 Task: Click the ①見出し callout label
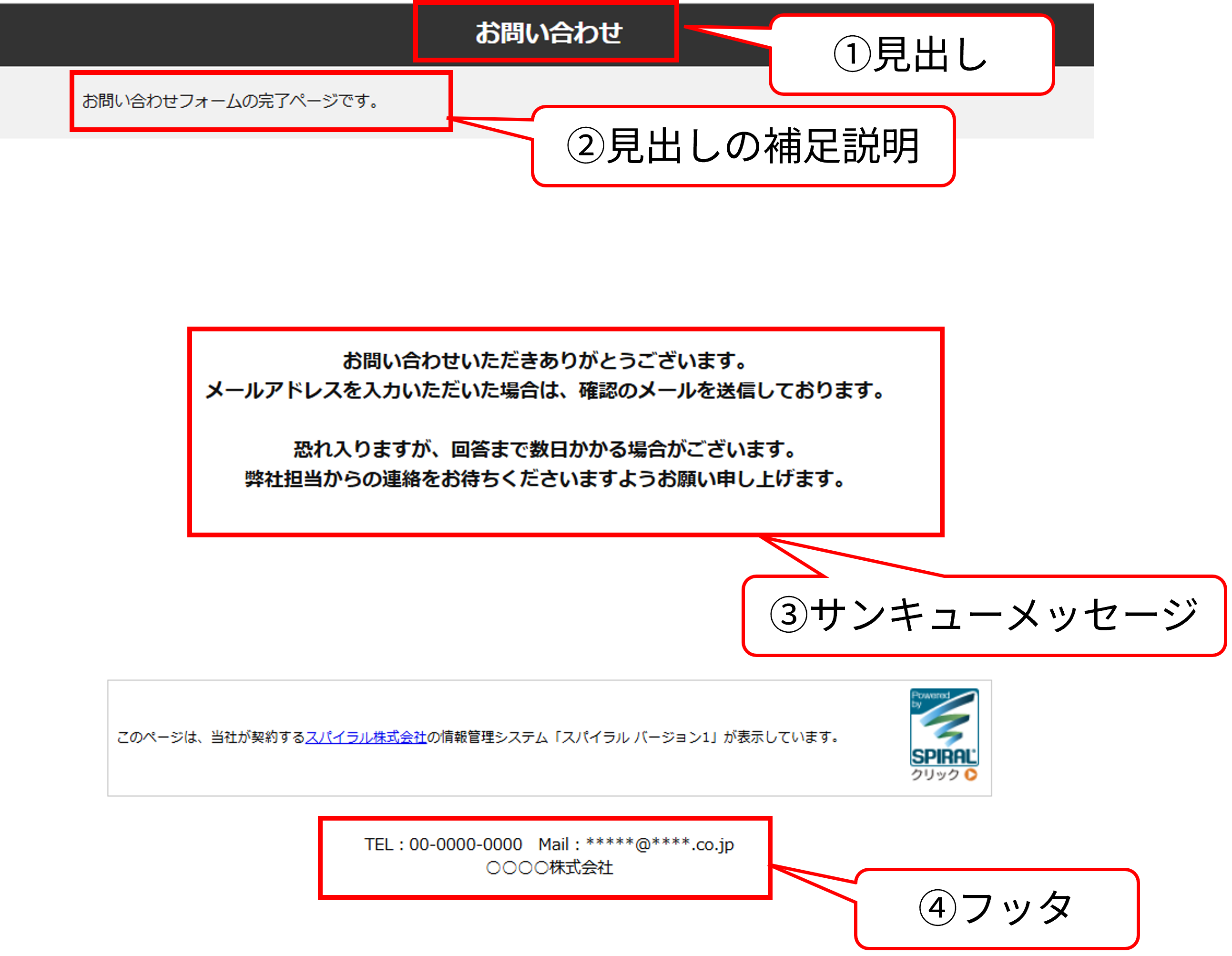point(910,55)
